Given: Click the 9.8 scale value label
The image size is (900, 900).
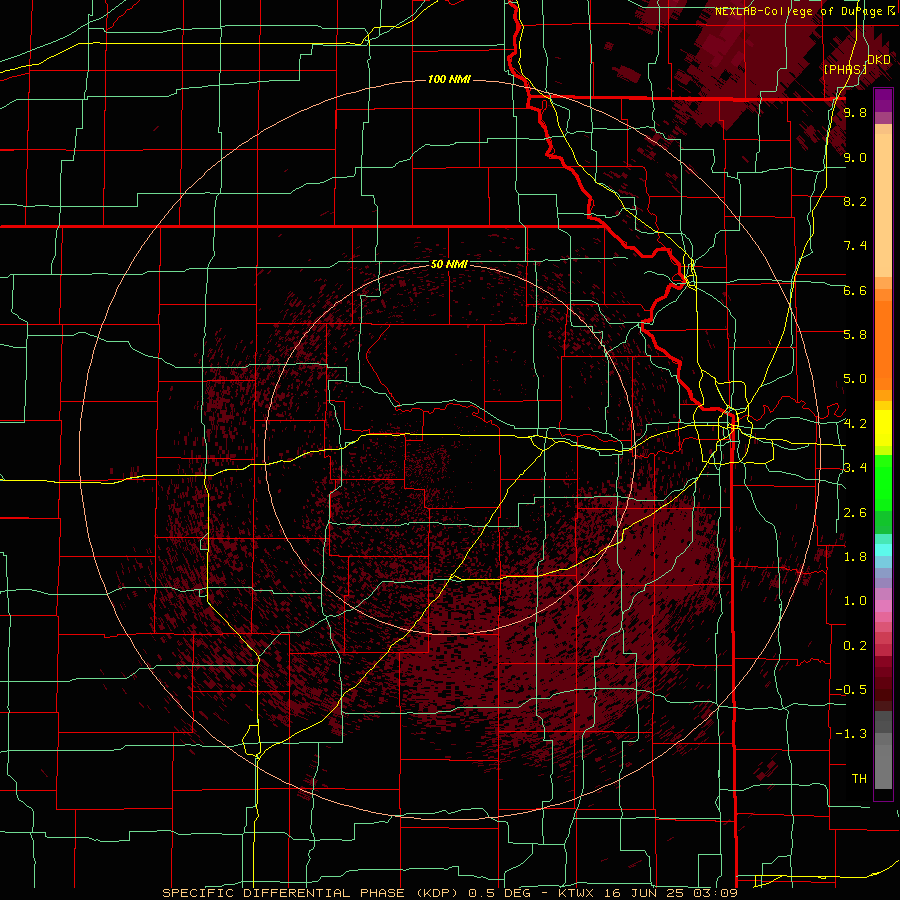Looking at the screenshot, I should pyautogui.click(x=855, y=113).
